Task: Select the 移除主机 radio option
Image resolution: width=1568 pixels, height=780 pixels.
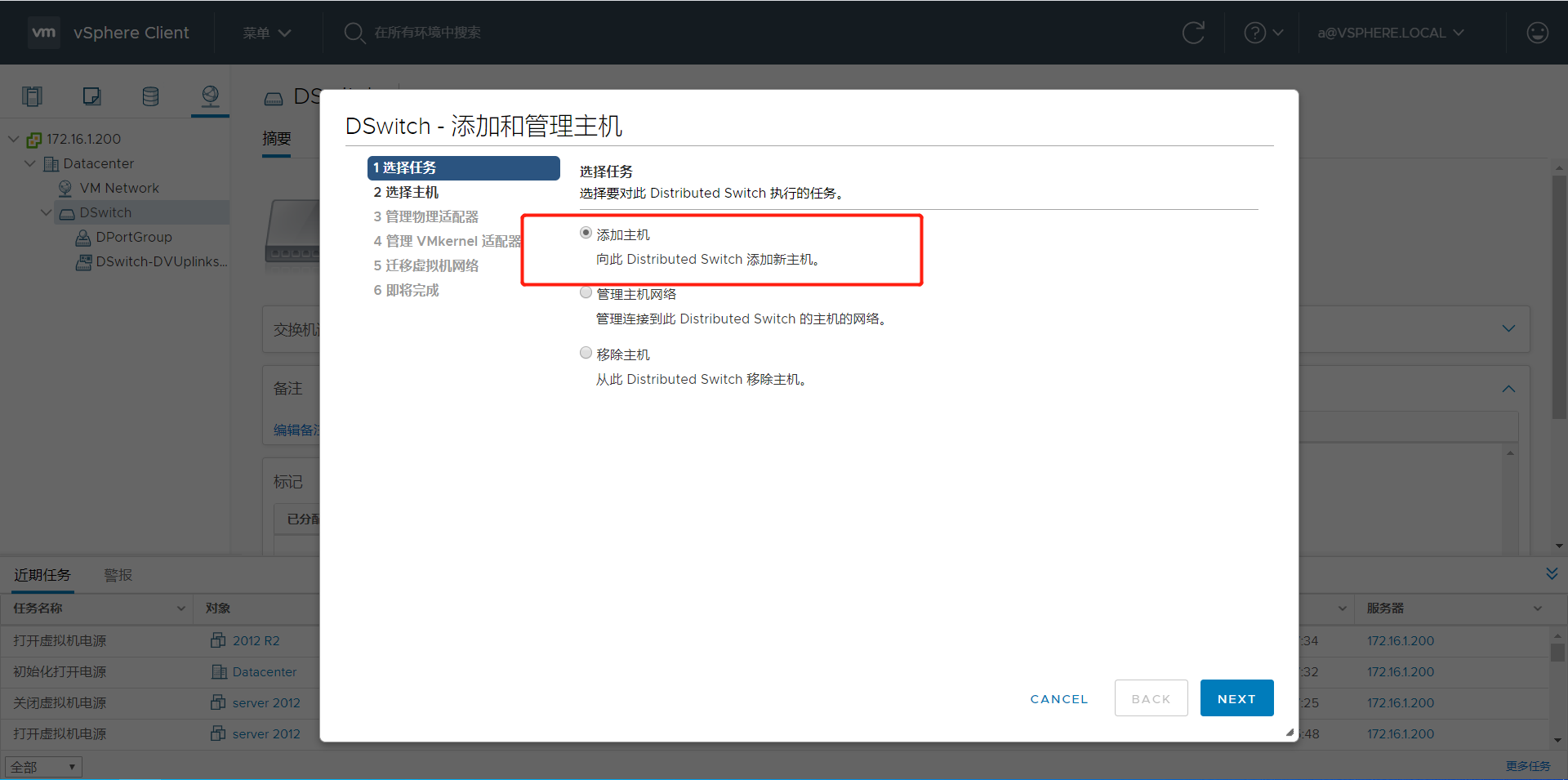Action: (x=586, y=352)
